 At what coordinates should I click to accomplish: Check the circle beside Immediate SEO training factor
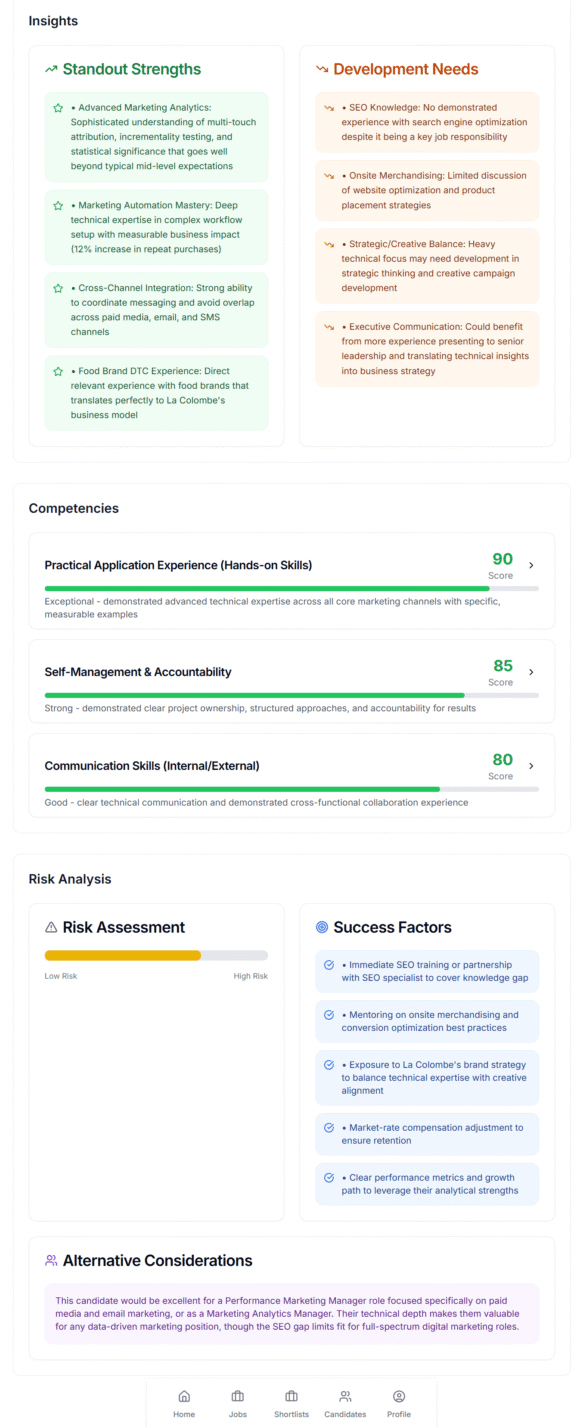point(328,965)
